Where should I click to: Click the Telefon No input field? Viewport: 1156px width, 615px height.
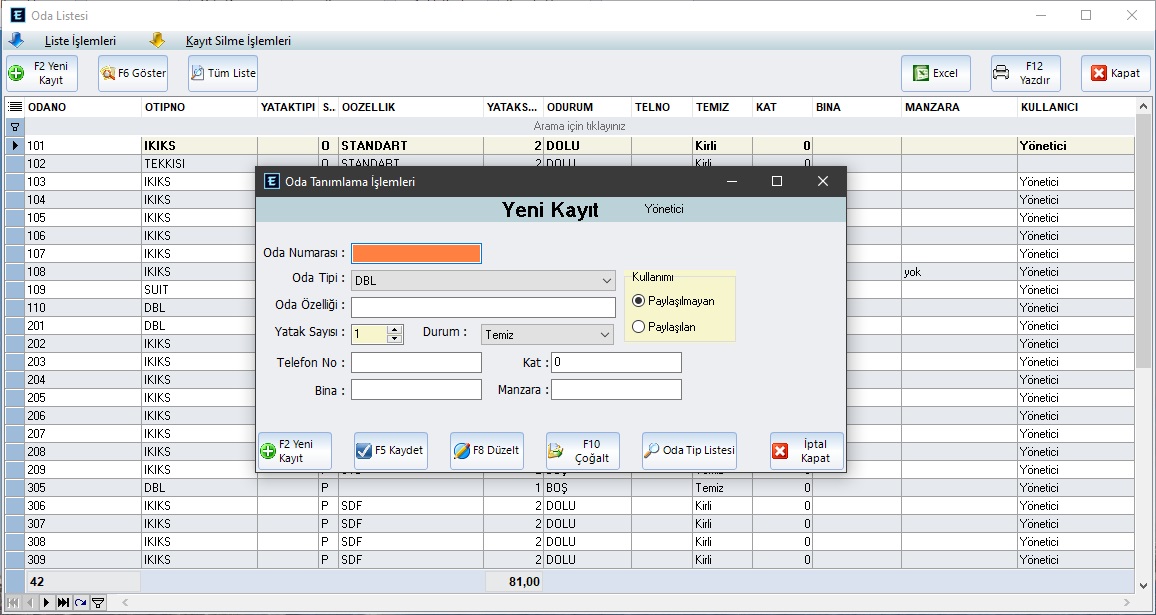pyautogui.click(x=417, y=362)
